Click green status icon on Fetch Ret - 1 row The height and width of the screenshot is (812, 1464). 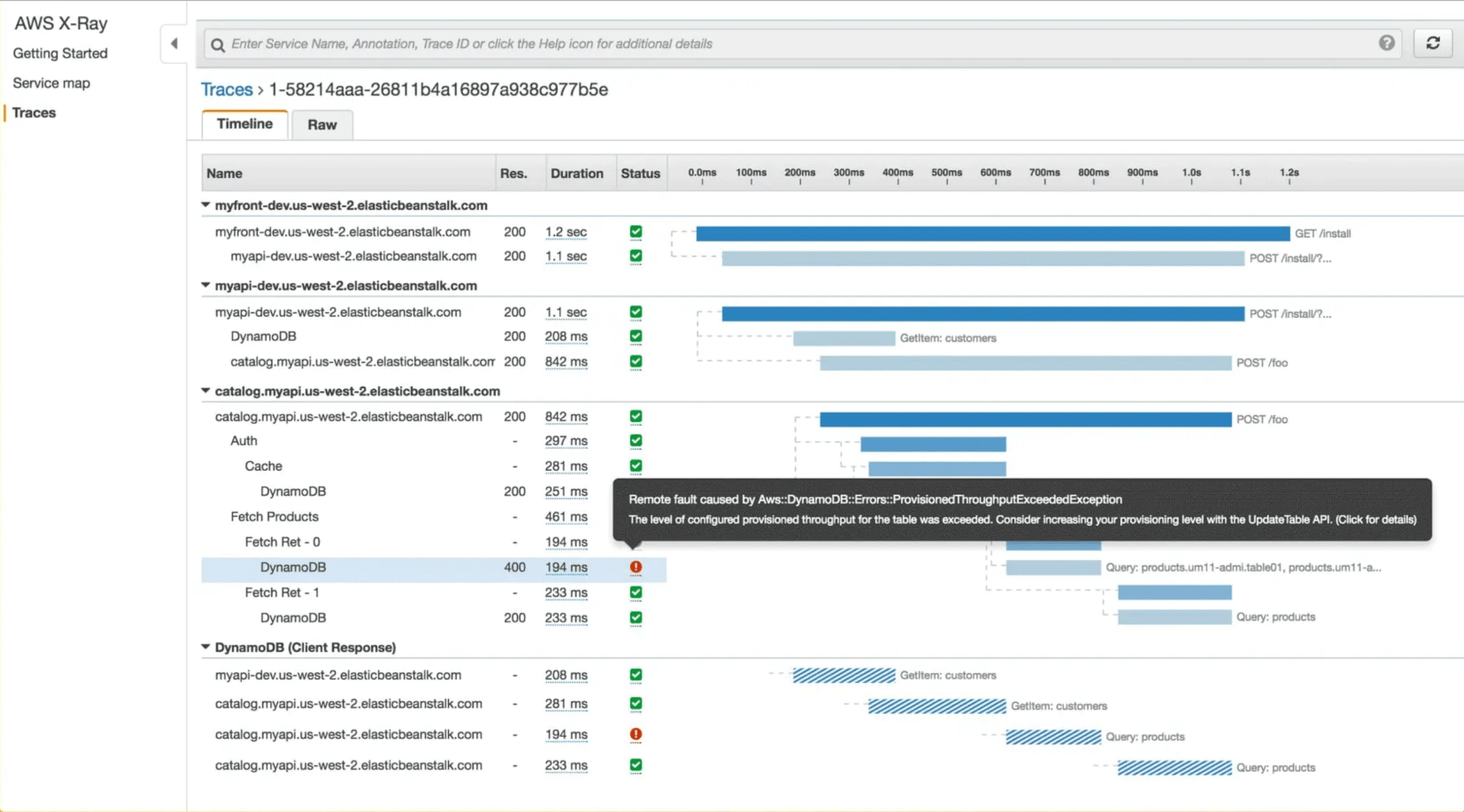click(x=635, y=592)
